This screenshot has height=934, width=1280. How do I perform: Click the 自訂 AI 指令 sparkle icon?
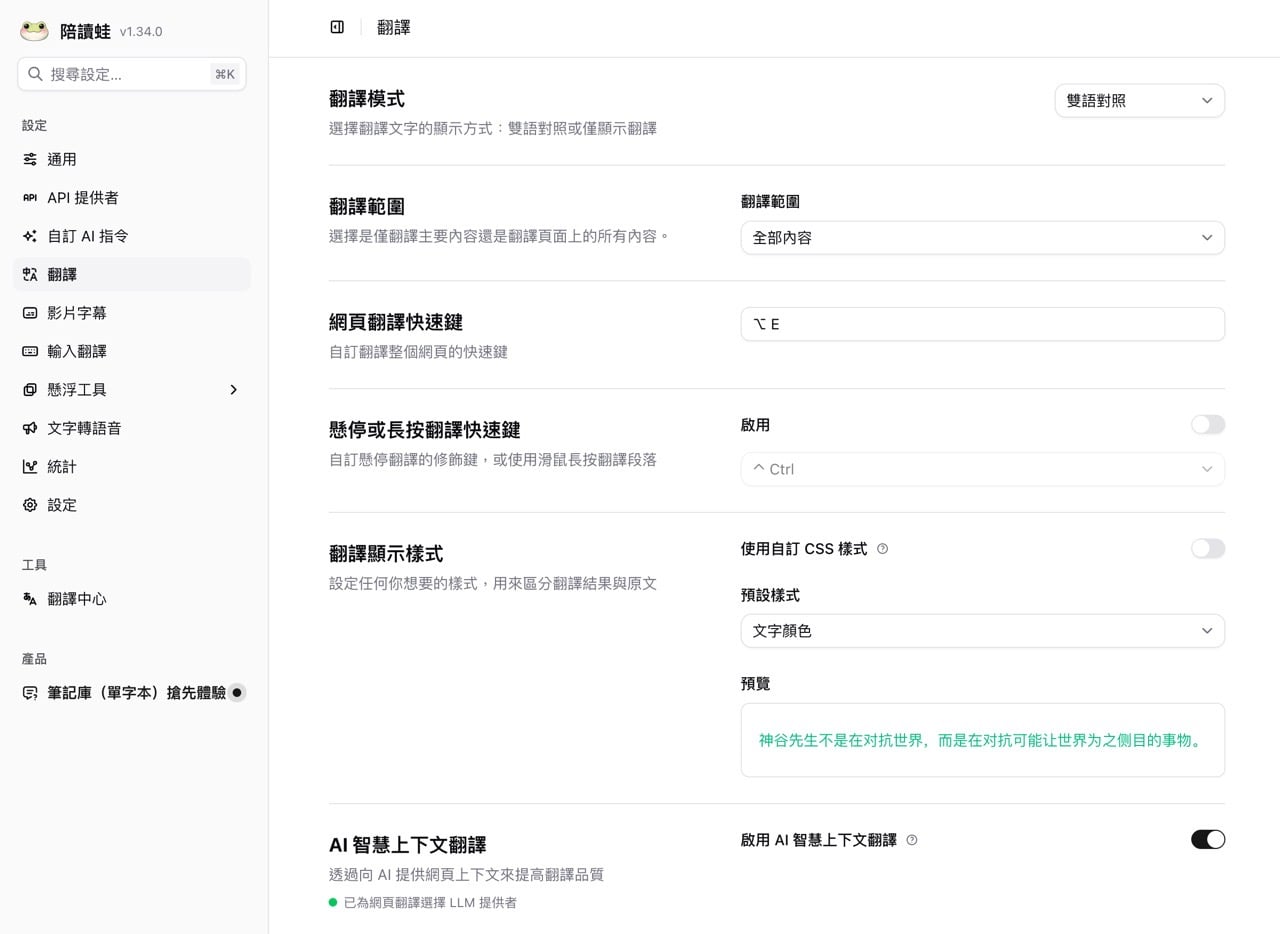point(30,236)
